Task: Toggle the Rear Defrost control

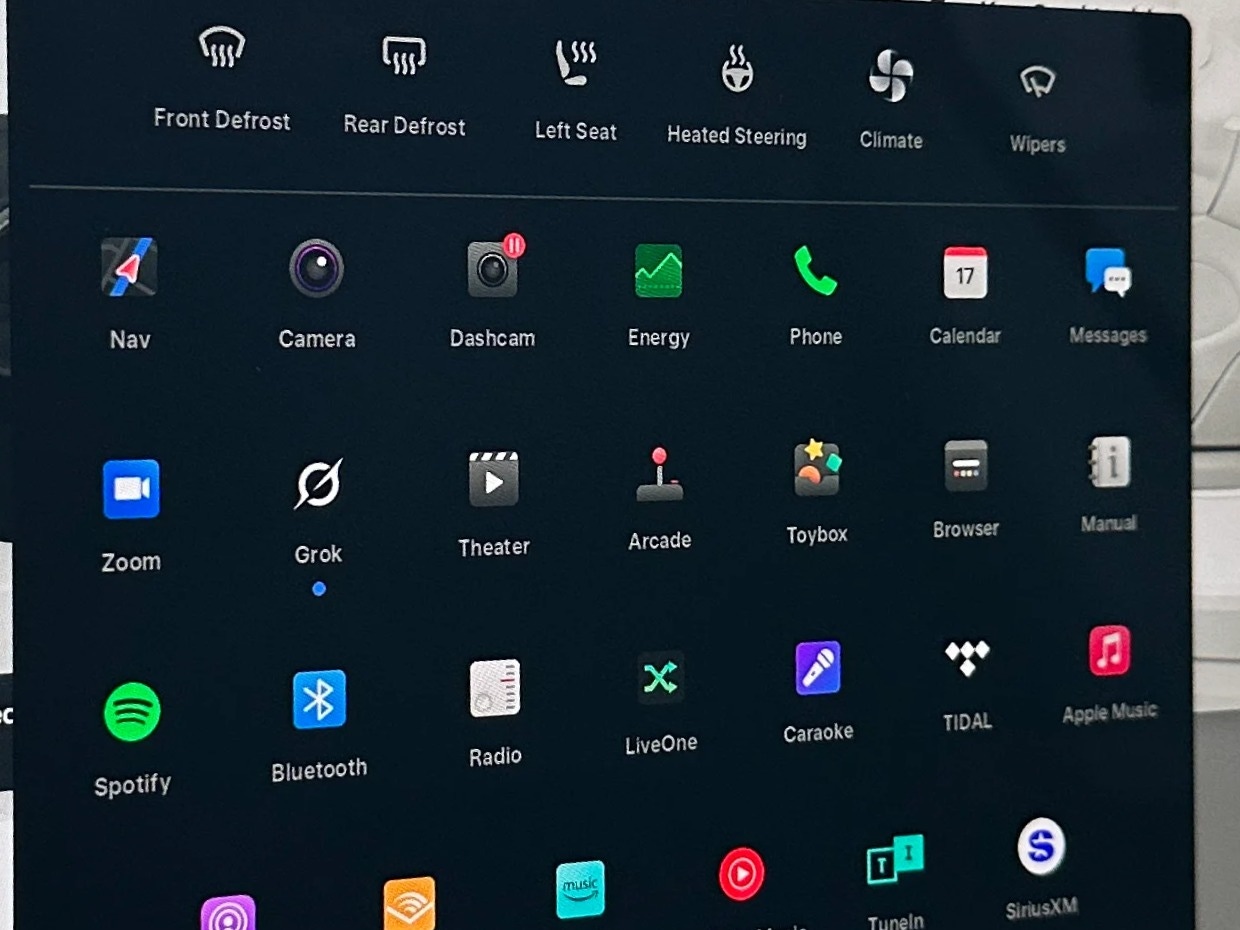Action: click(404, 55)
